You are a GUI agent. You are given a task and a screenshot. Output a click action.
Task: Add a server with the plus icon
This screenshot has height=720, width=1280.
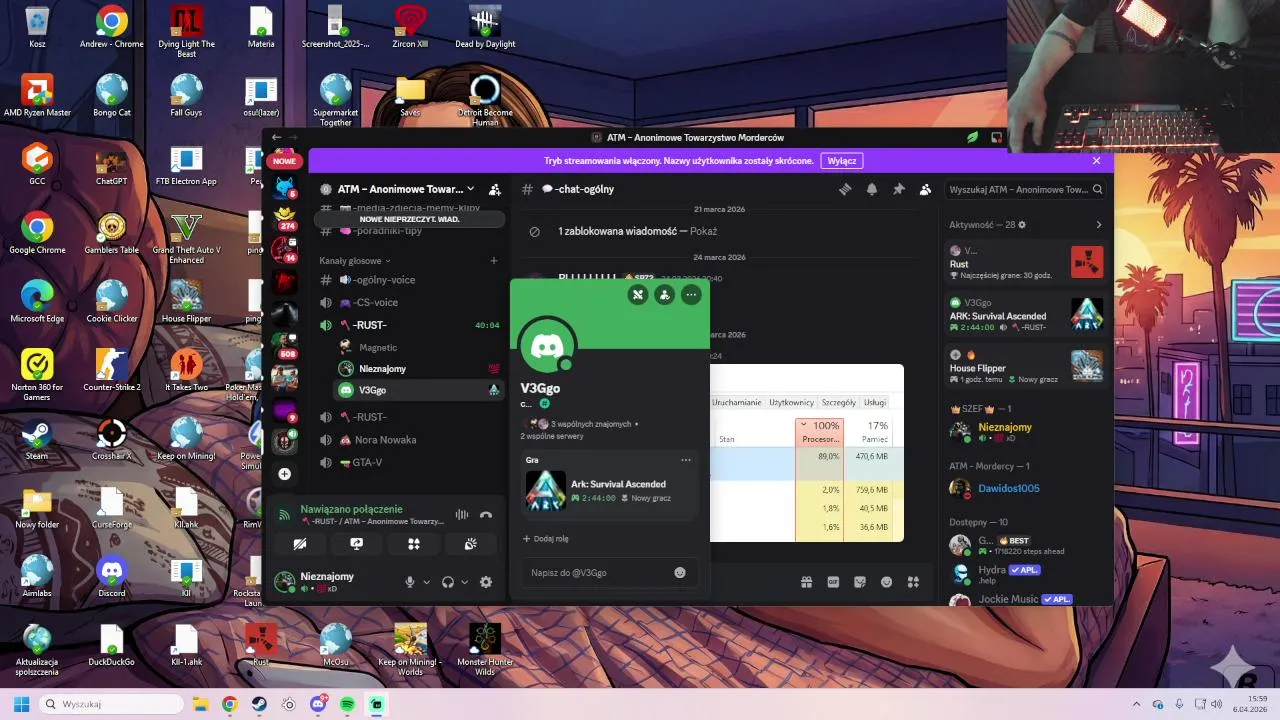click(285, 474)
